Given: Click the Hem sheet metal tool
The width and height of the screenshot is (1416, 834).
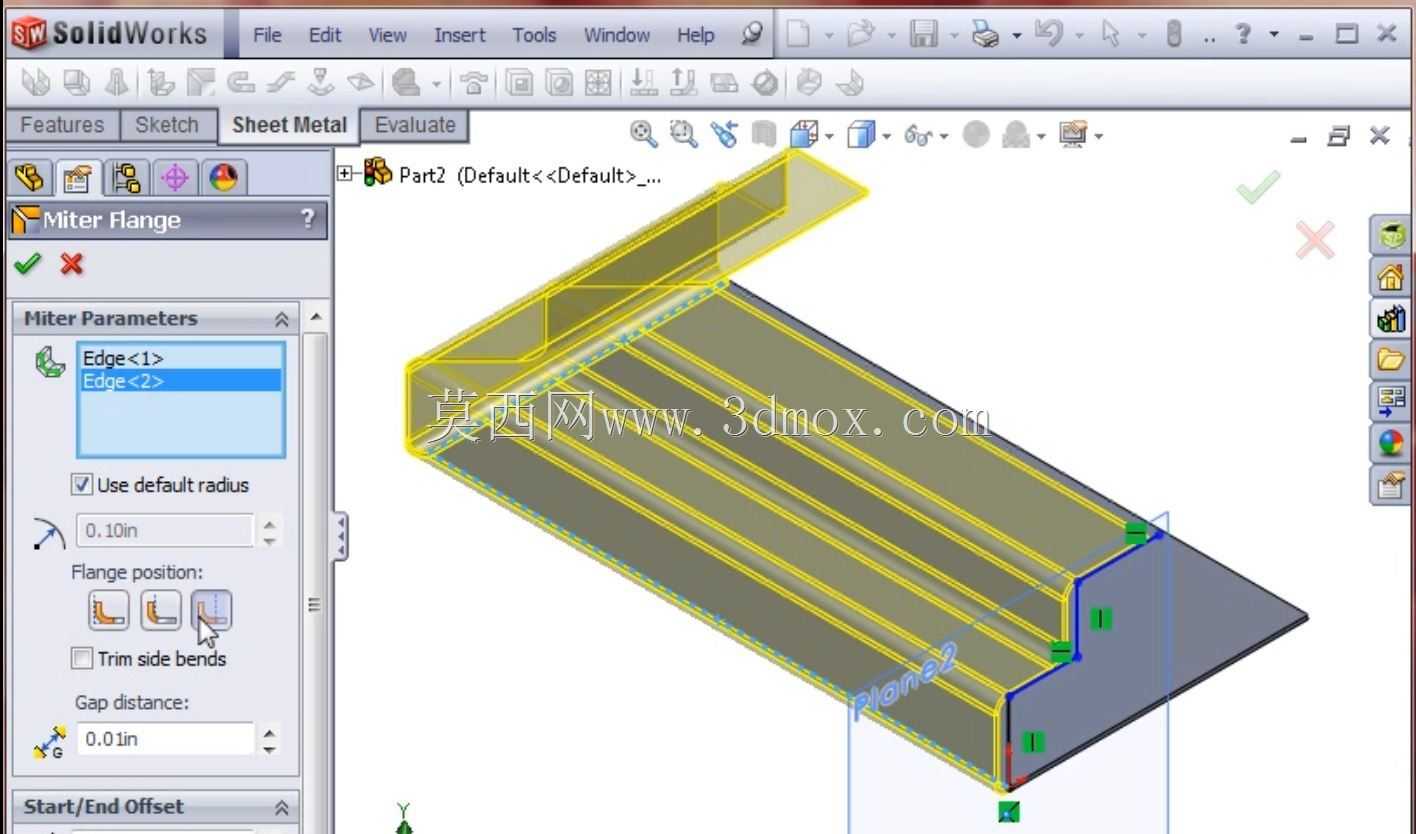Looking at the screenshot, I should [x=241, y=82].
